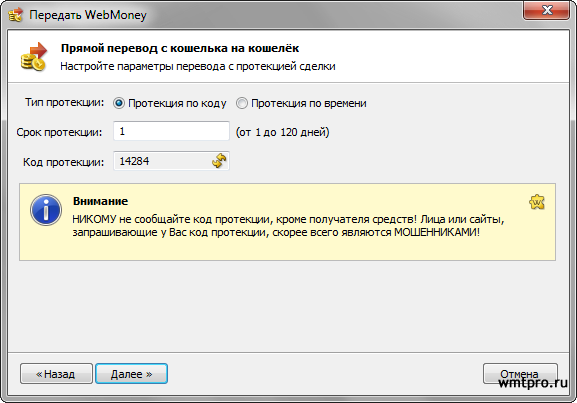
Task: Click the Протекция по времени label text
Action: (308, 103)
